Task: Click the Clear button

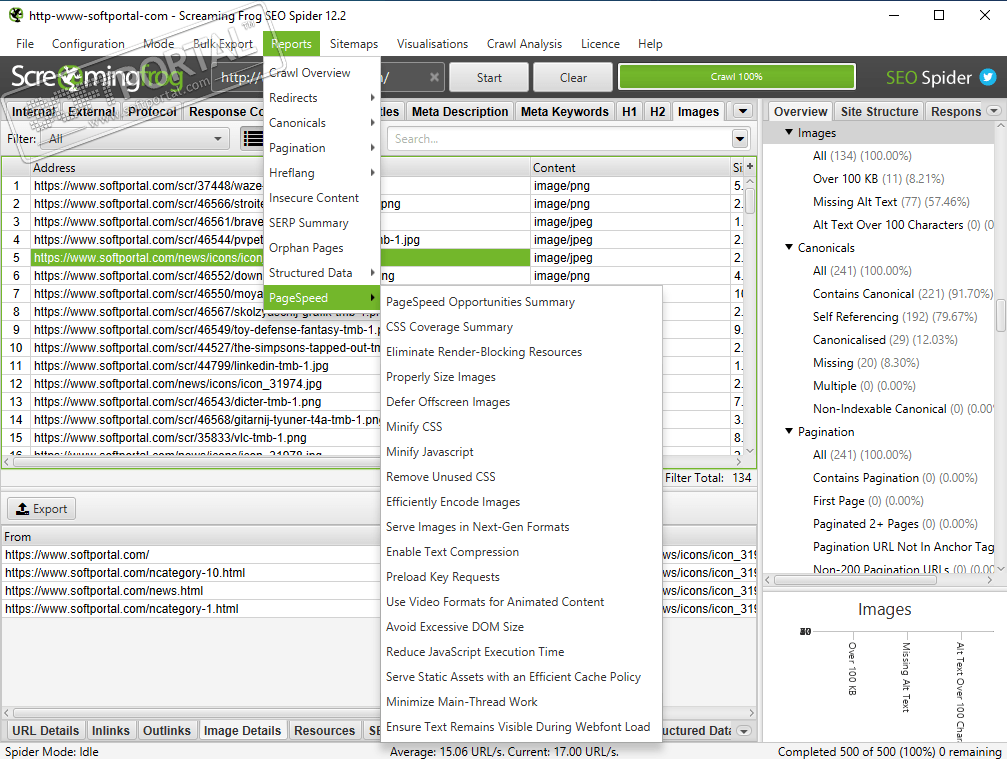Action: (573, 77)
